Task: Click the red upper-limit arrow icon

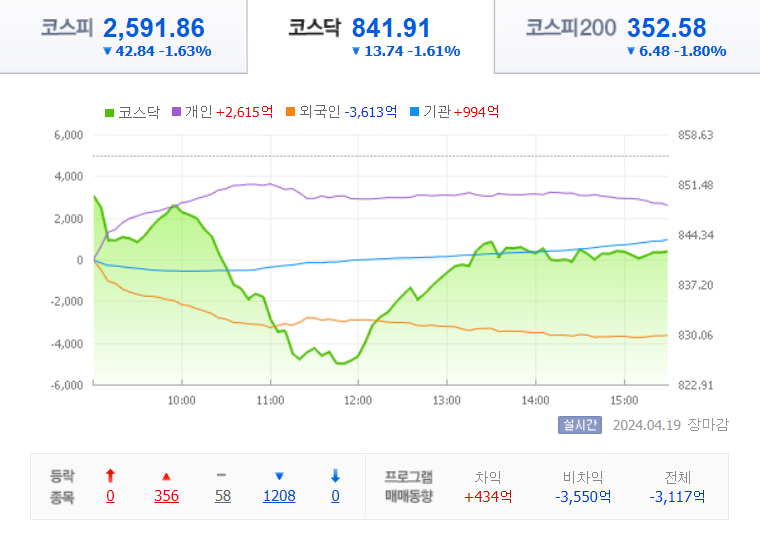Action: point(111,476)
